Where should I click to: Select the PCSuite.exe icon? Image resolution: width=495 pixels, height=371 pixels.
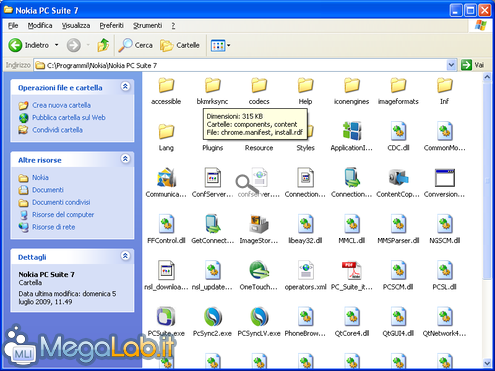[166, 322]
